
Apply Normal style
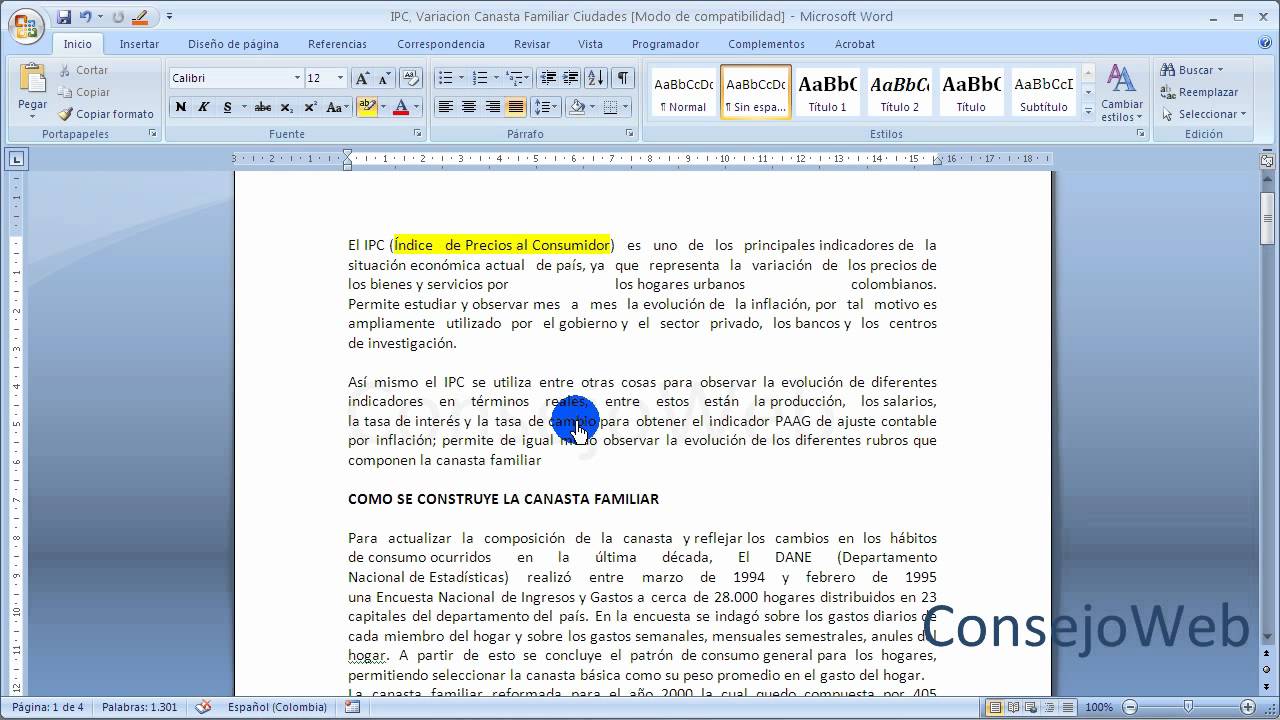click(683, 93)
